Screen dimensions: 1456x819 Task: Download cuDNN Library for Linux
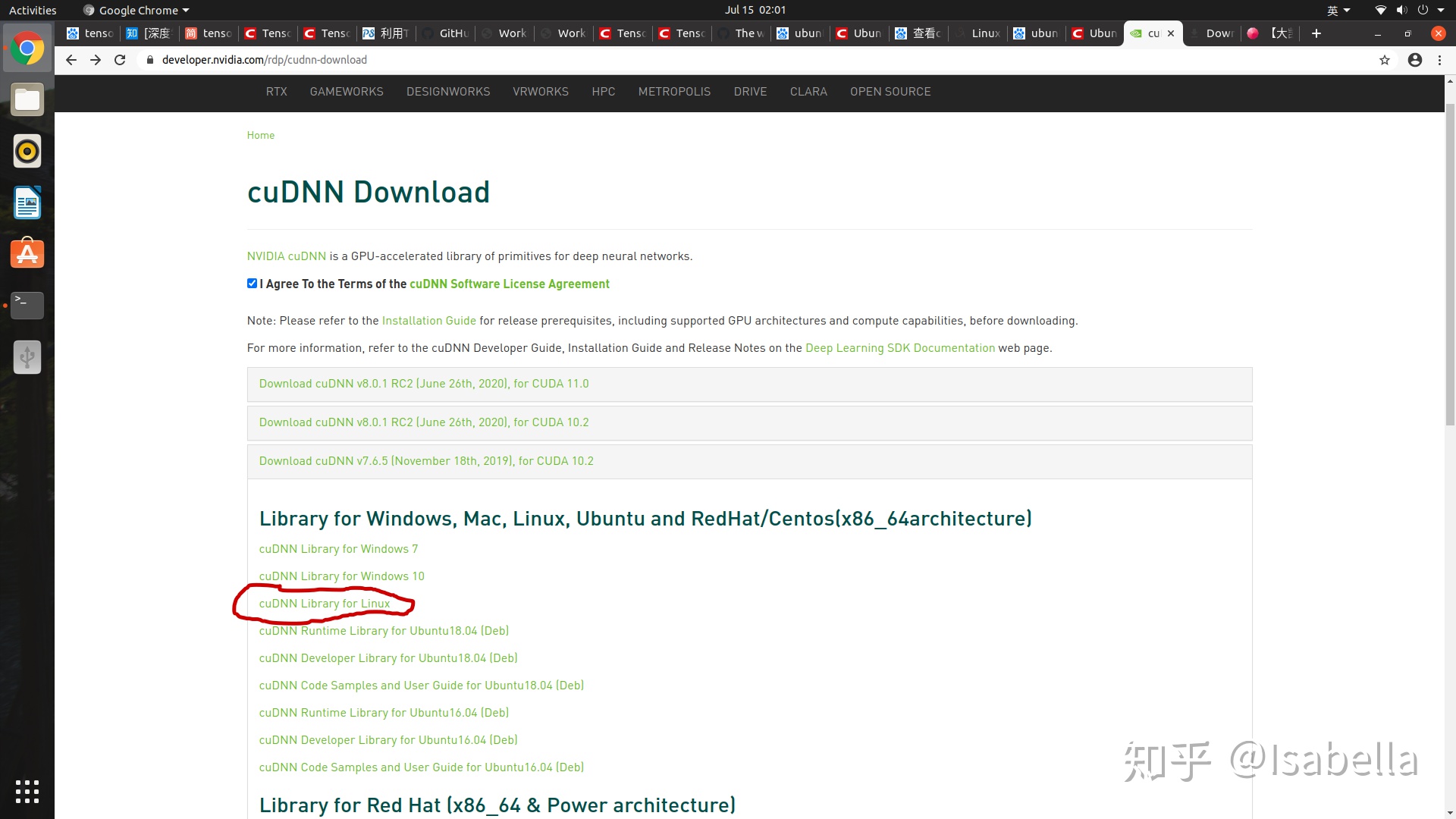click(x=325, y=604)
